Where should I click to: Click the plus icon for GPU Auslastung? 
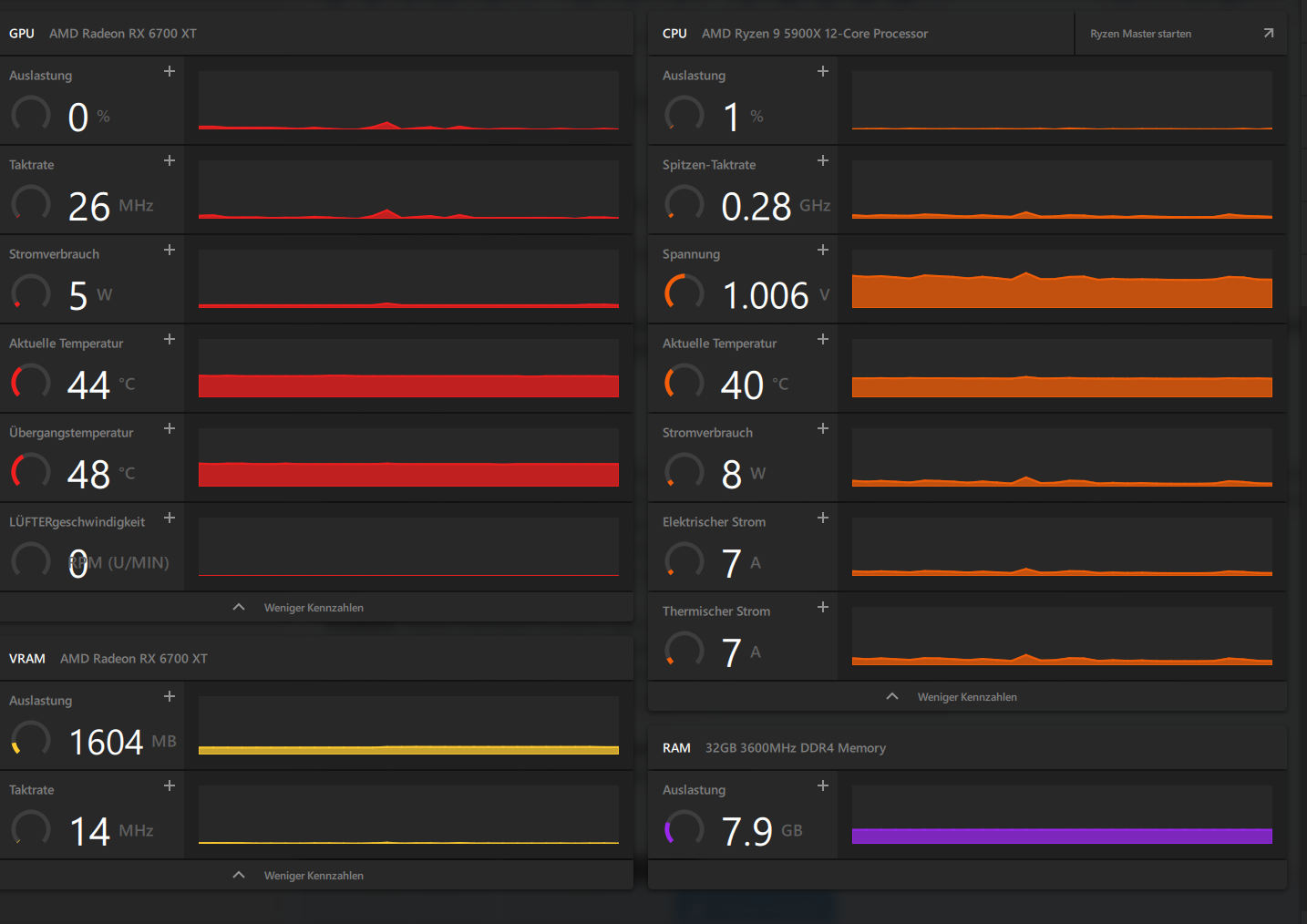click(x=170, y=71)
